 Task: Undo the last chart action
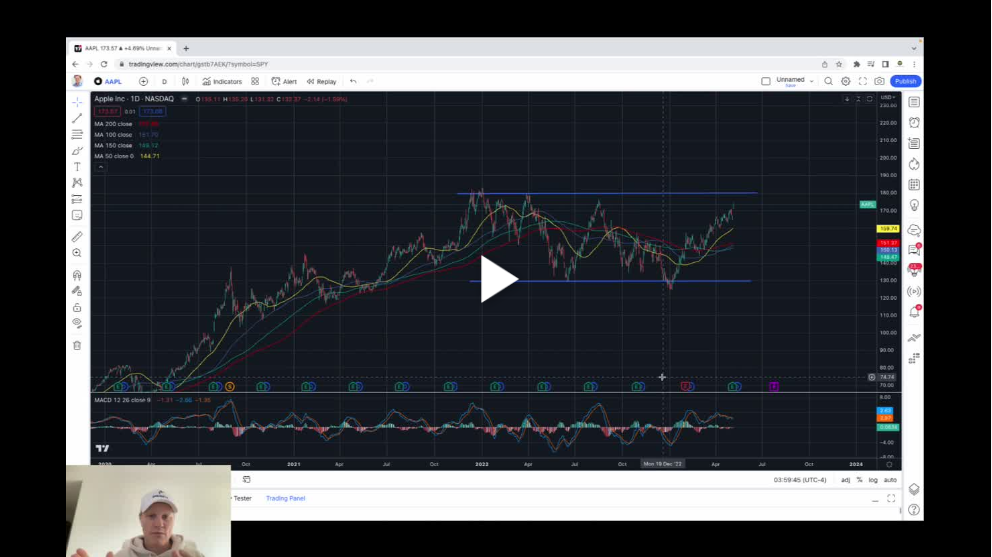click(x=353, y=82)
